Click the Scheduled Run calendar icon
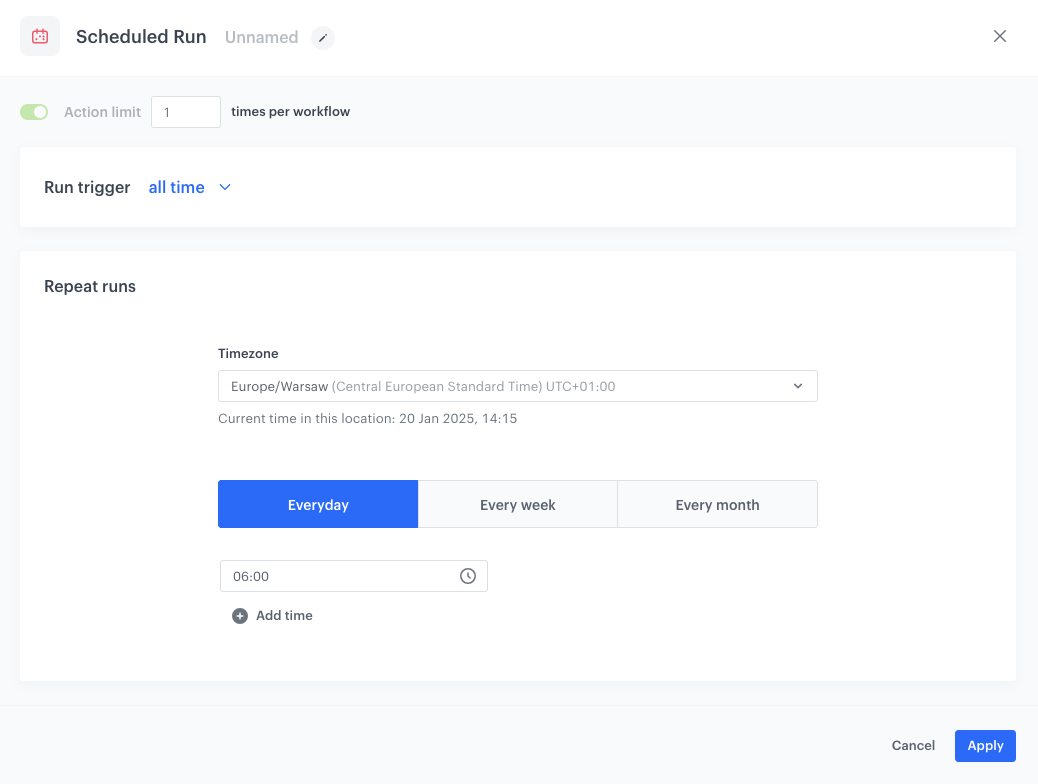The width and height of the screenshot is (1038, 784). pyautogui.click(x=40, y=37)
